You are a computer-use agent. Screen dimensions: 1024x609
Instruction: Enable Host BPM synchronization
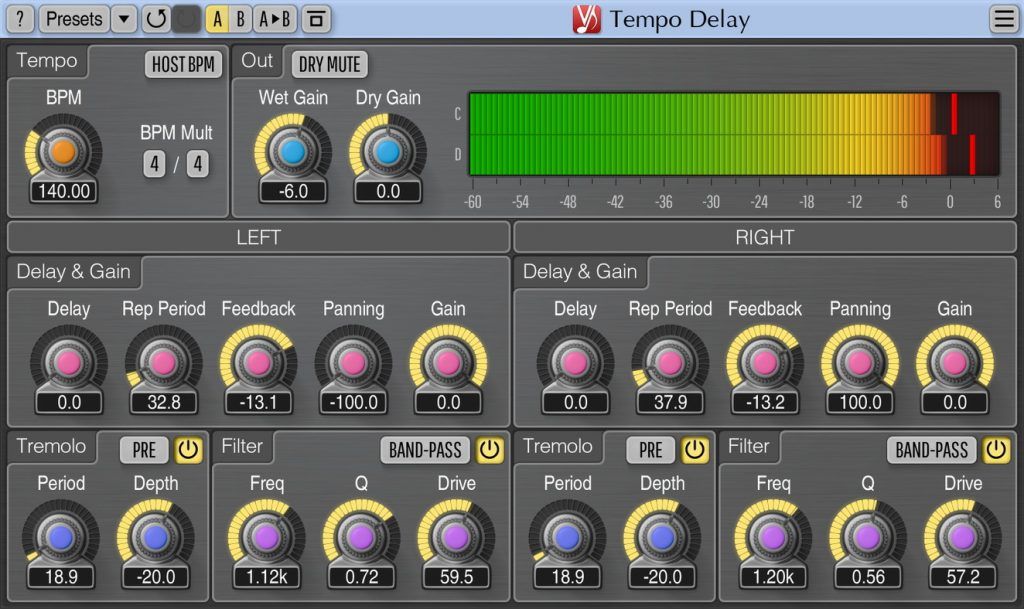tap(182, 64)
